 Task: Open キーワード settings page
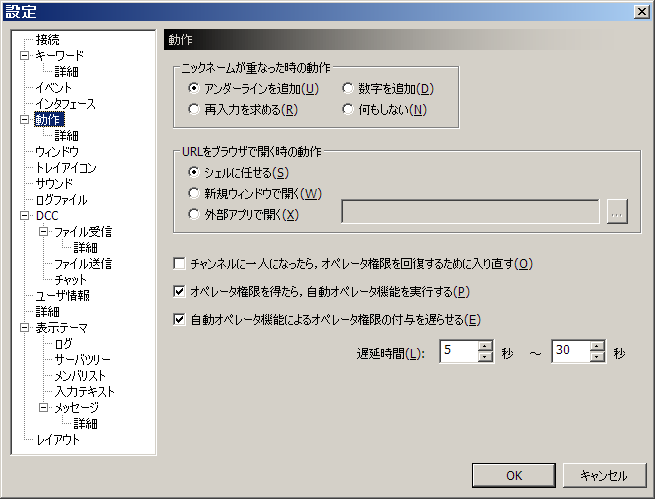(x=59, y=56)
